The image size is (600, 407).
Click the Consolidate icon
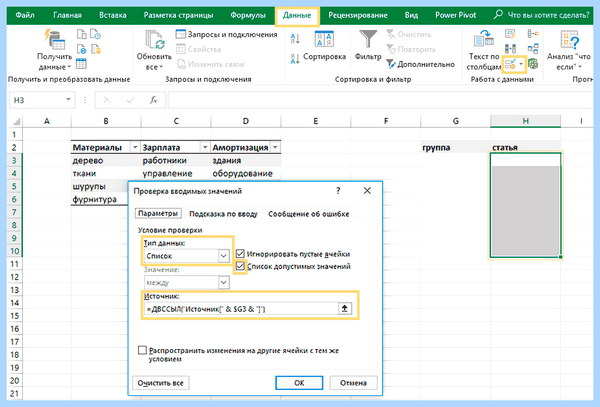click(x=533, y=34)
